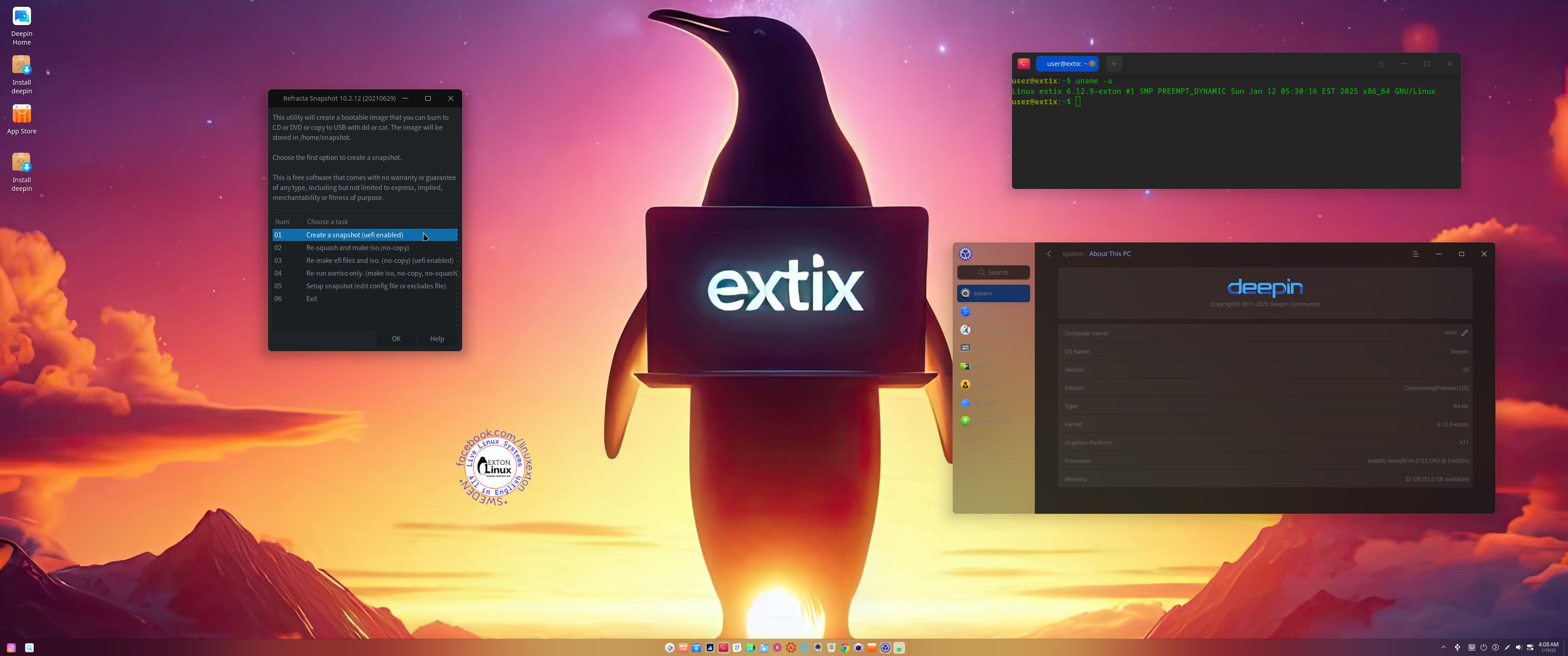Click the 'Num' column header
The width and height of the screenshot is (1568, 656).
(287, 221)
